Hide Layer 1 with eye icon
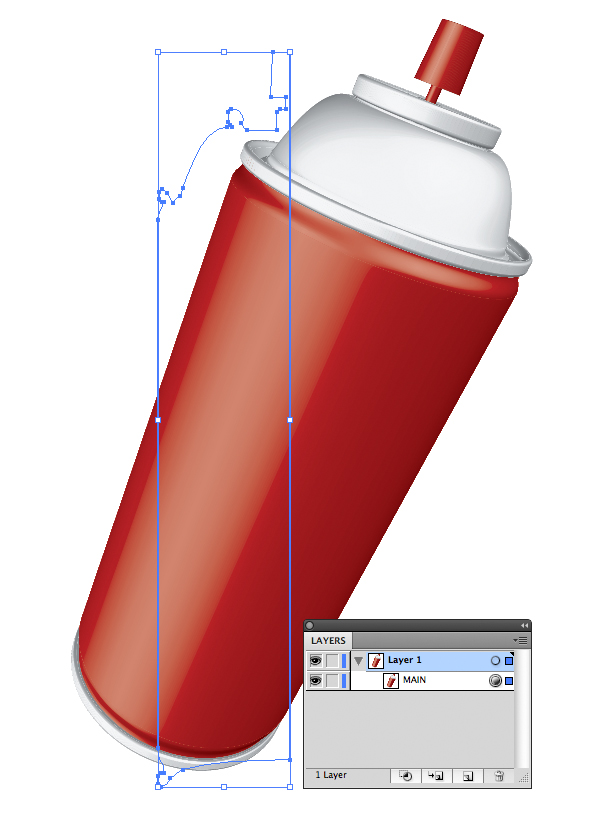 point(316,661)
